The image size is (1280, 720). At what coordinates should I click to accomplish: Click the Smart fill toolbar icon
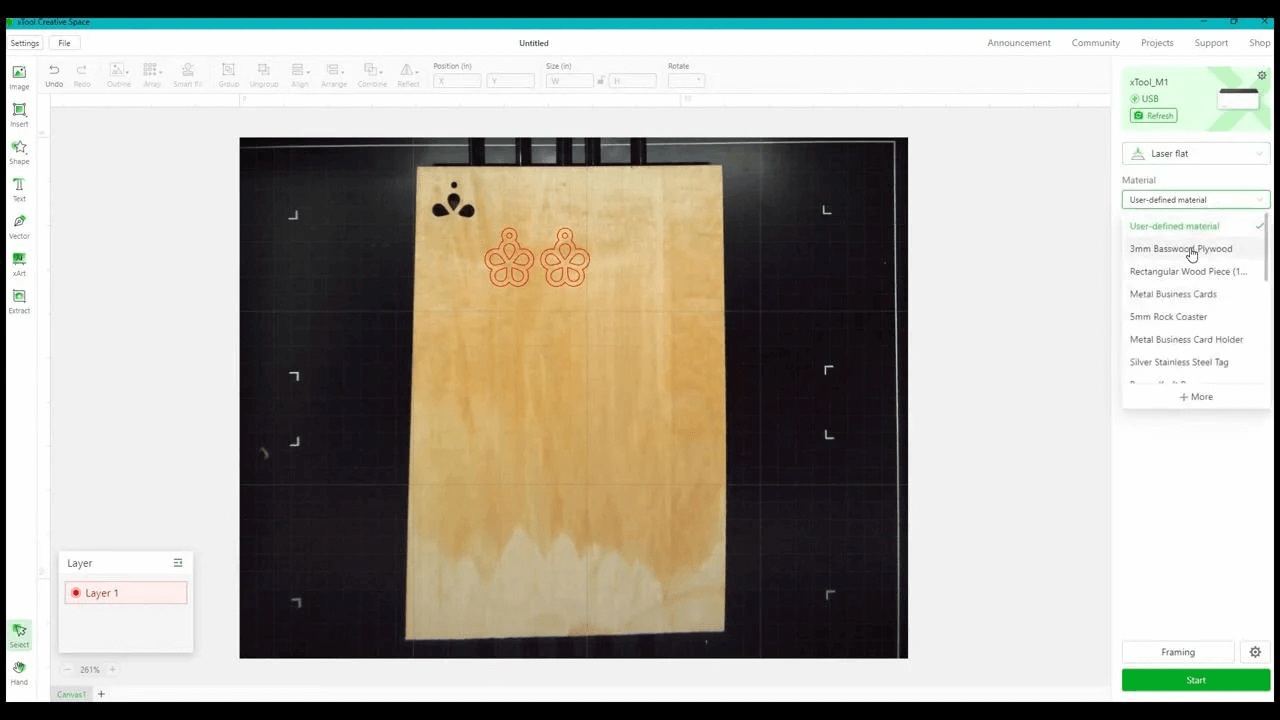click(x=187, y=75)
